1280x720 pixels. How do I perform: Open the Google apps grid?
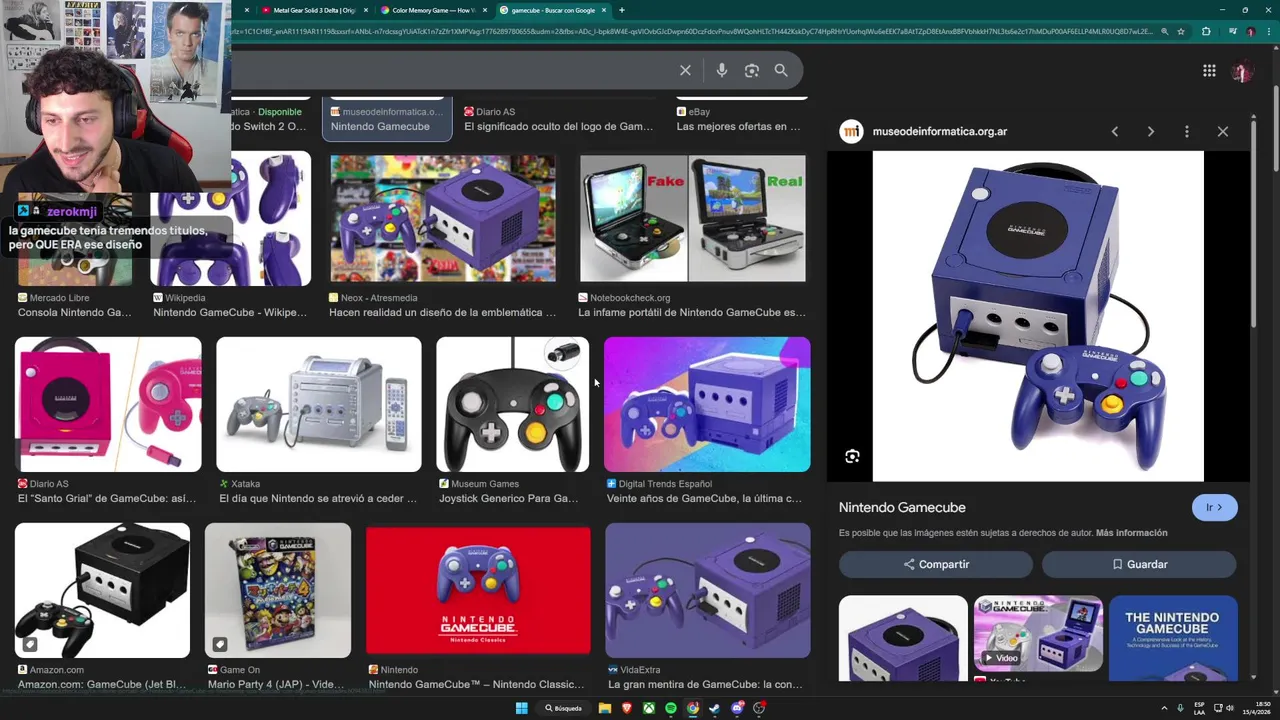click(1209, 70)
